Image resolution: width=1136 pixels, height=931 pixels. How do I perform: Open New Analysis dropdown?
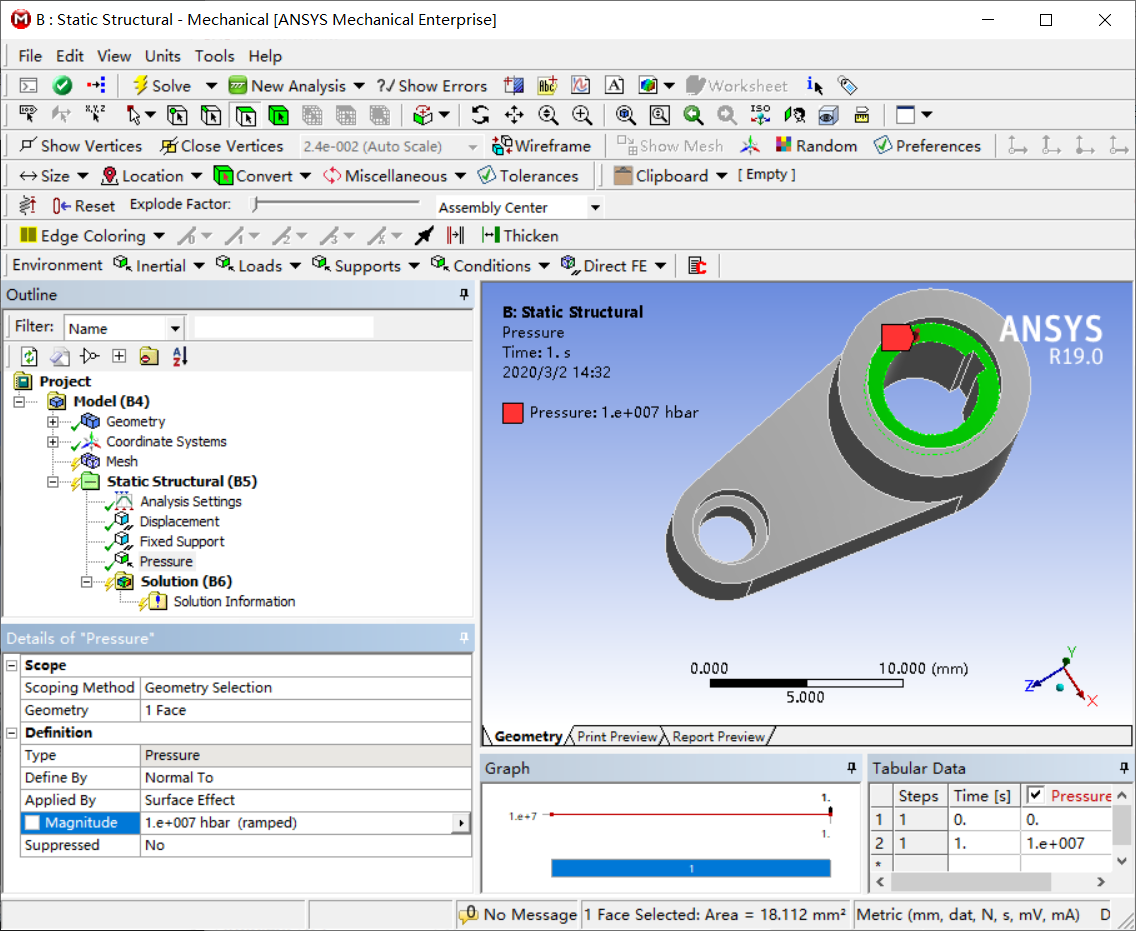coord(359,86)
